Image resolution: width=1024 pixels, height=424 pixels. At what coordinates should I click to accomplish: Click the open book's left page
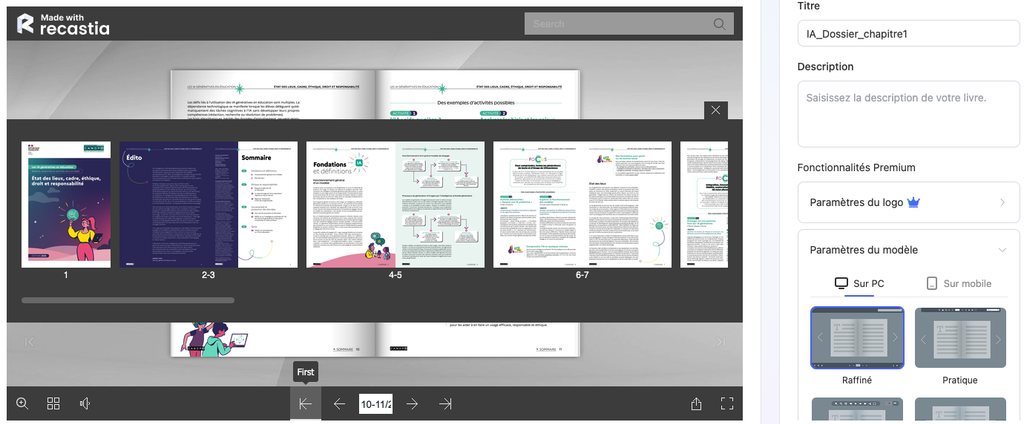coord(273,95)
